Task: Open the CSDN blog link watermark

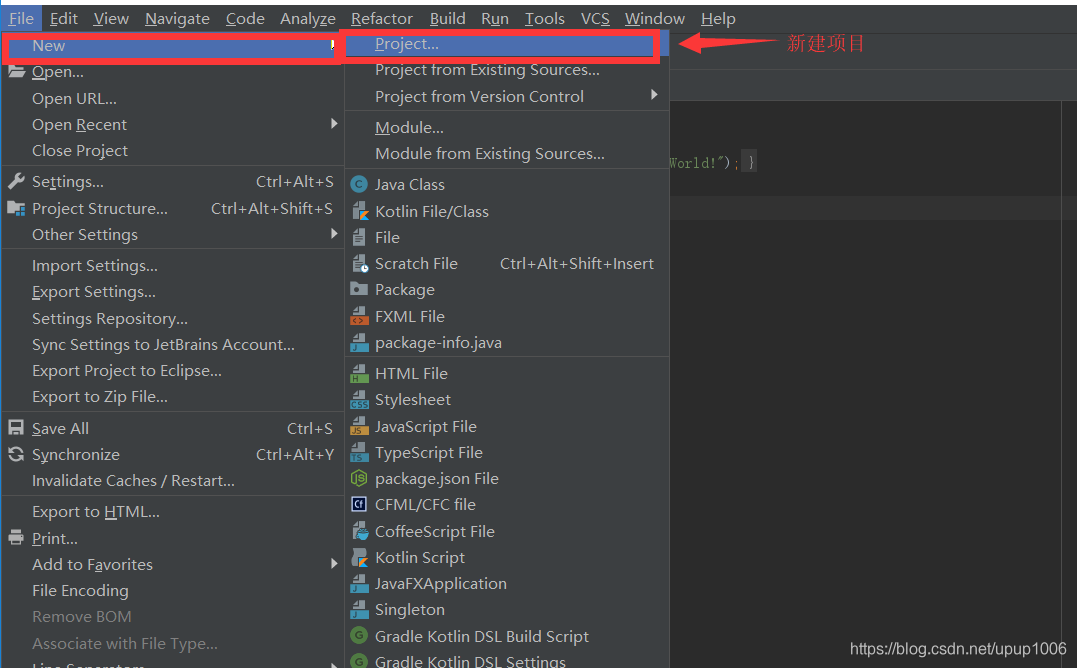Action: 957,648
